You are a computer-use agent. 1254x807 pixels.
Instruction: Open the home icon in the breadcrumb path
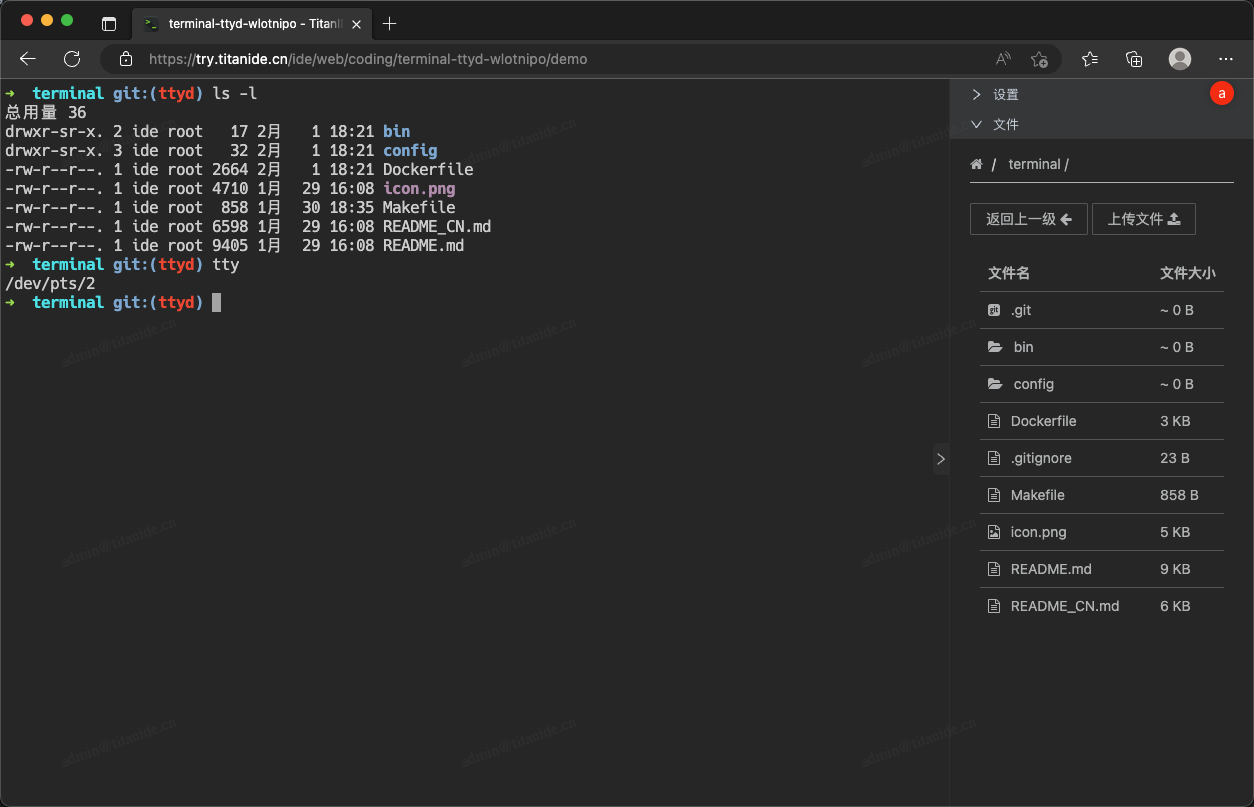pyautogui.click(x=975, y=163)
